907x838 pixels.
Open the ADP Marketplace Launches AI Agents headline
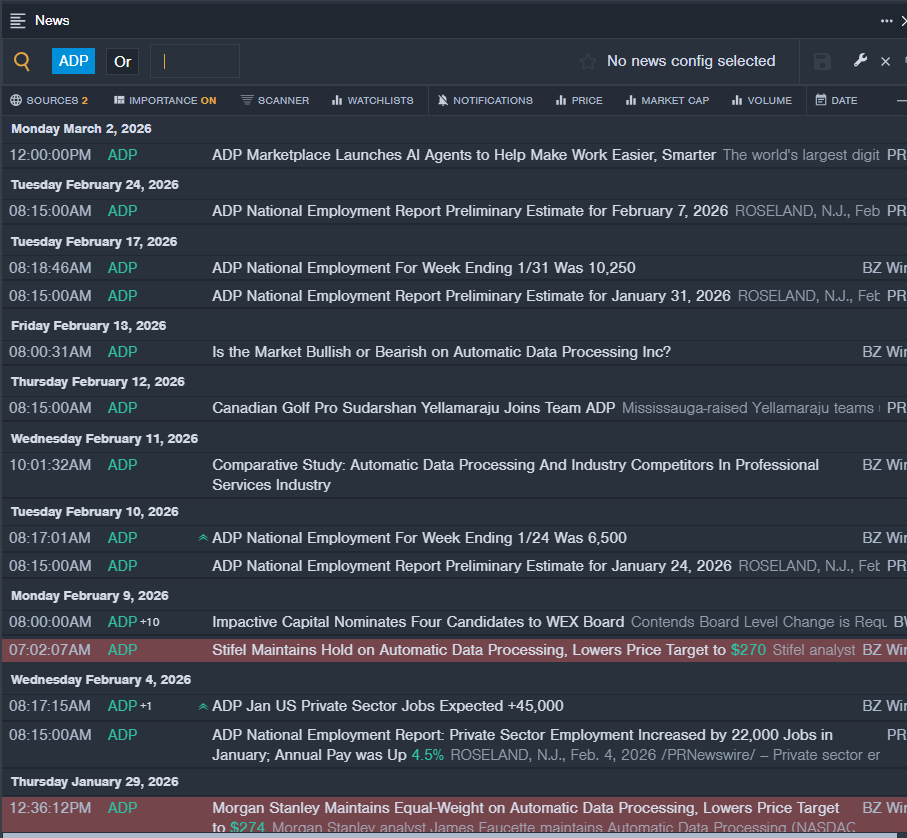click(463, 155)
